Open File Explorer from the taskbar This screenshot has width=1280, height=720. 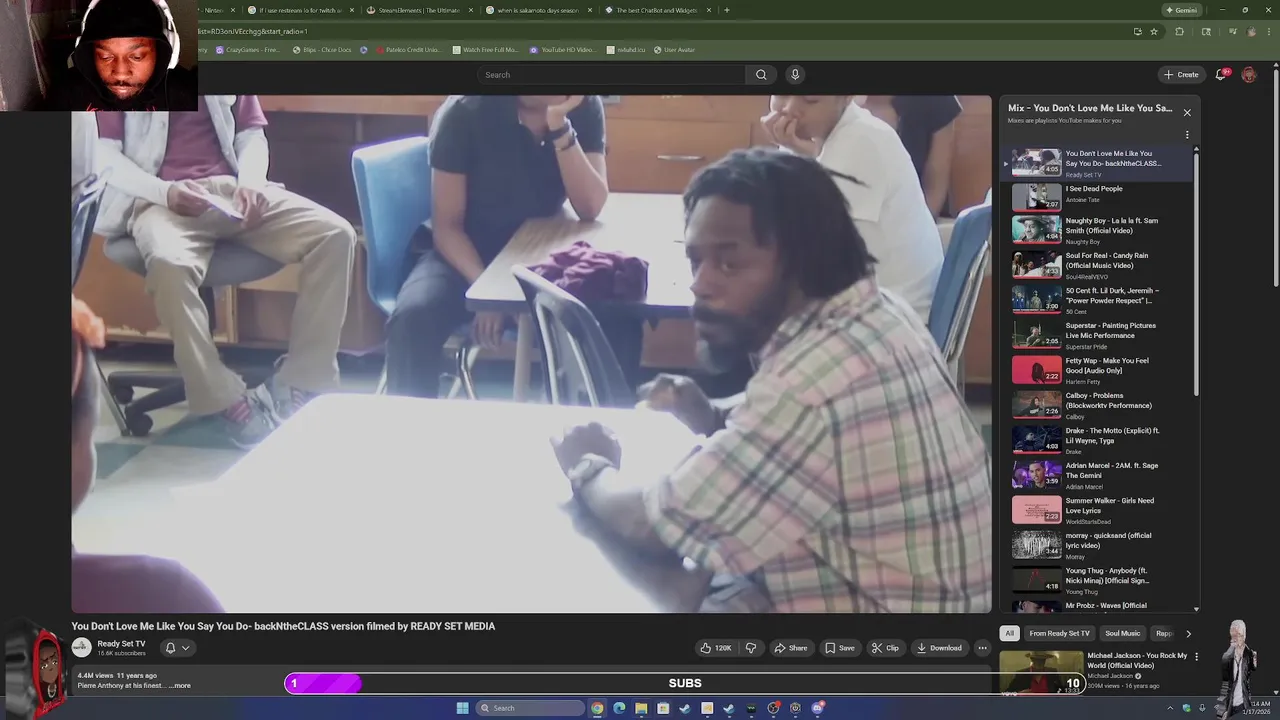point(641,708)
